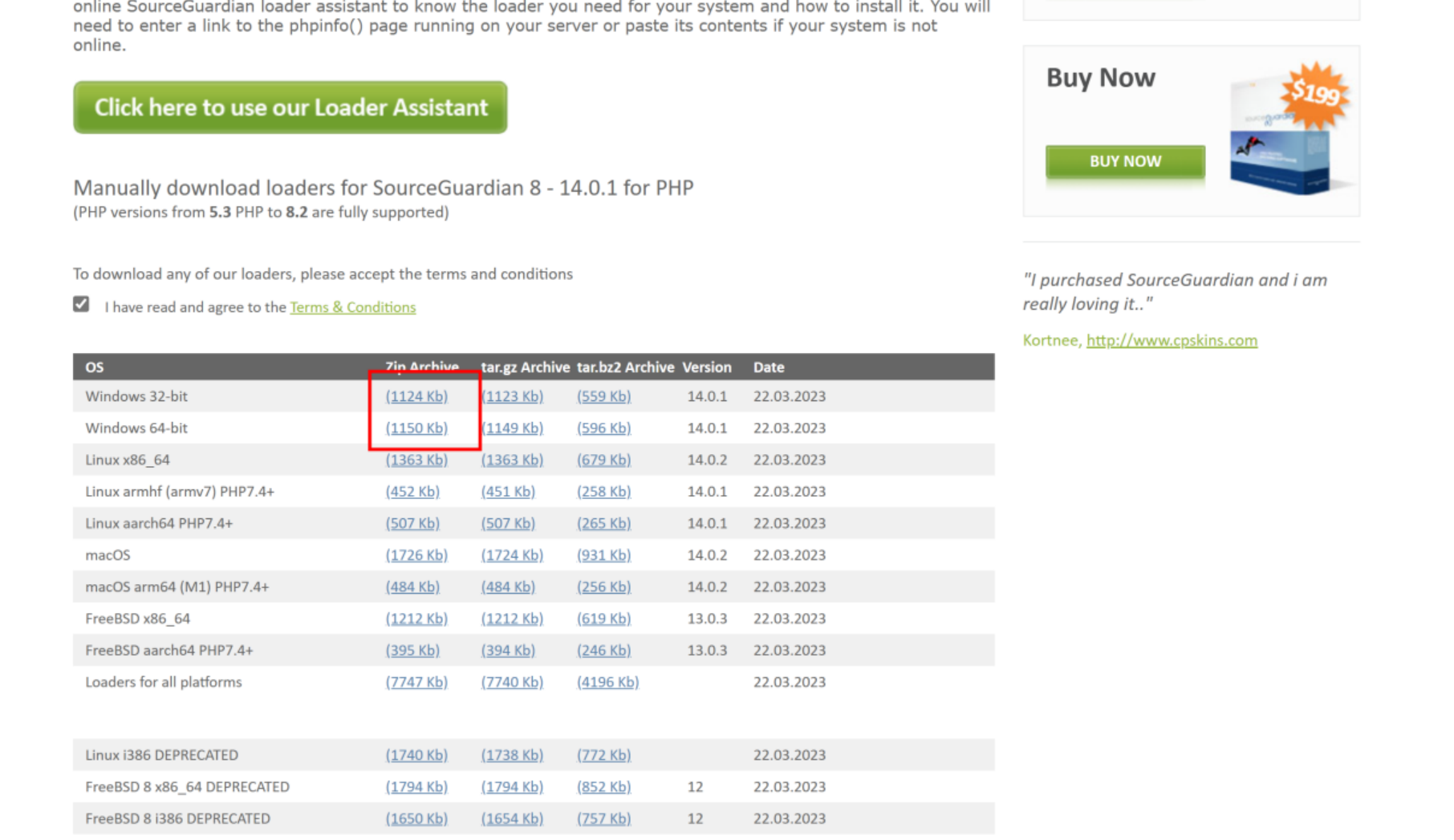
Task: Download Linux aarch64 tar.gz archive
Action: pos(508,523)
